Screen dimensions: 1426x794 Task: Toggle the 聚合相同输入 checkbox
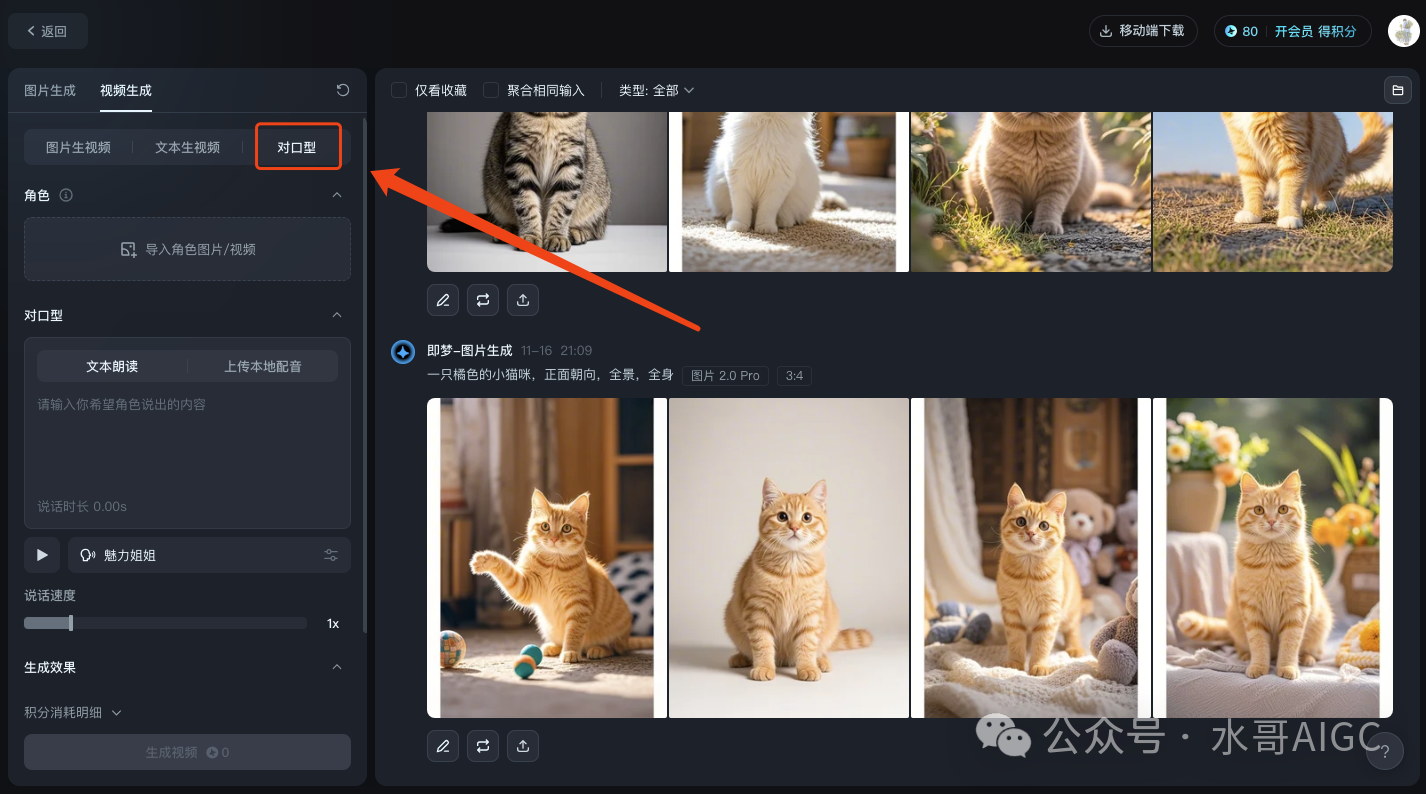click(491, 90)
